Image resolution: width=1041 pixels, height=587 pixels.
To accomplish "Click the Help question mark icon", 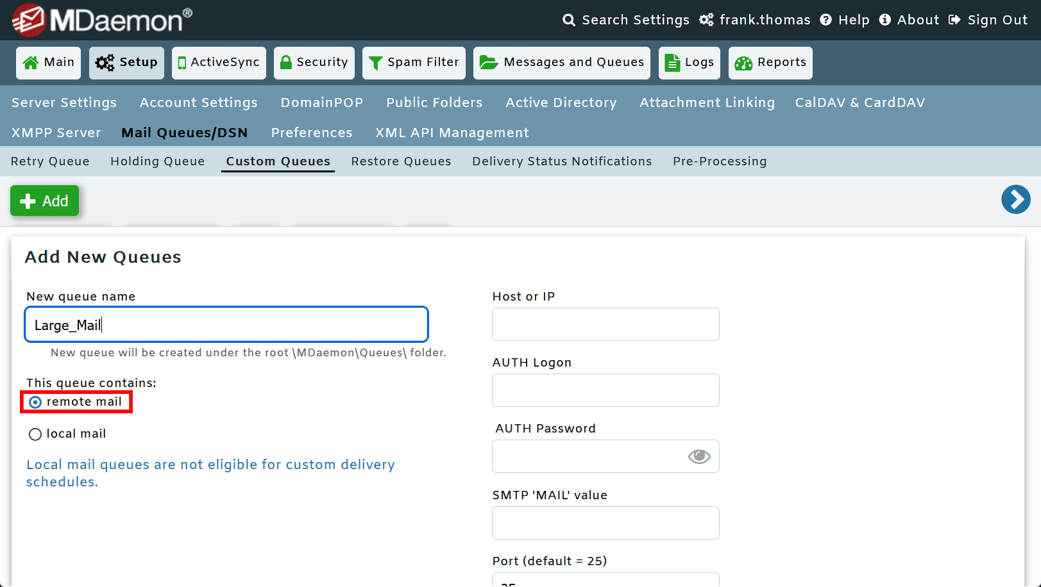I will coord(827,19).
